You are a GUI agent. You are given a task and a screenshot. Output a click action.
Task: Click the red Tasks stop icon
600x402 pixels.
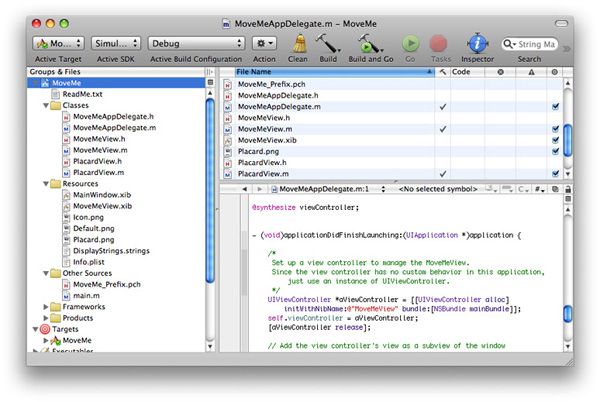[439, 44]
